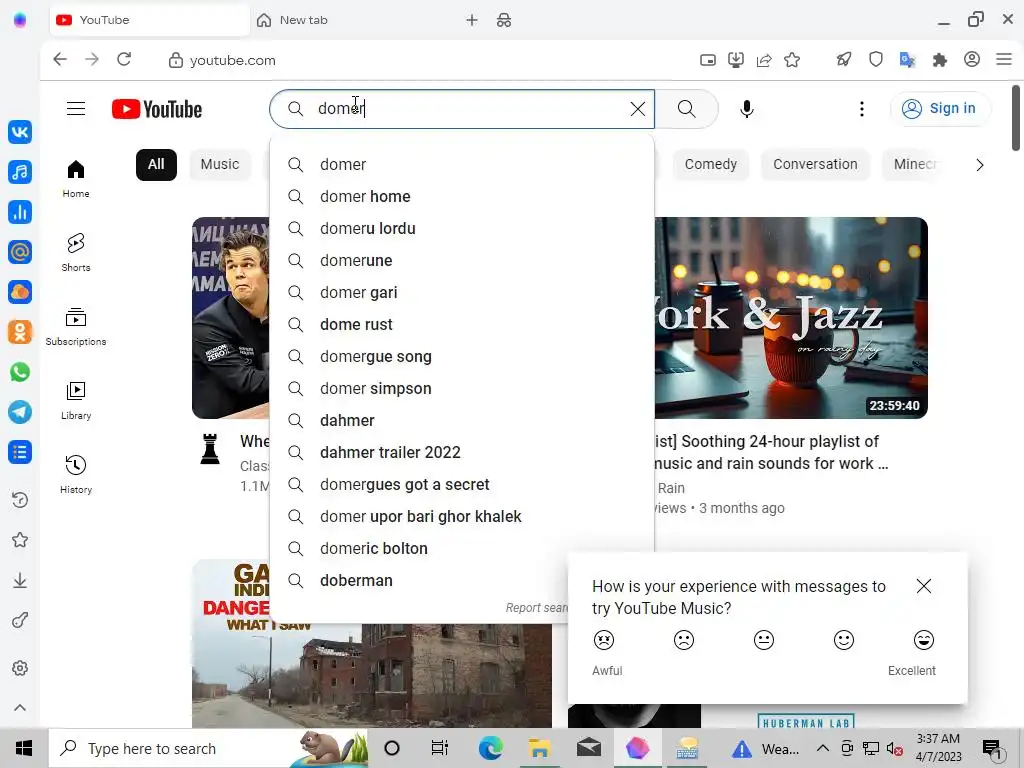Open the Mail.ru @ sidebar icon
Viewport: 1024px width, 768px height.
point(20,251)
